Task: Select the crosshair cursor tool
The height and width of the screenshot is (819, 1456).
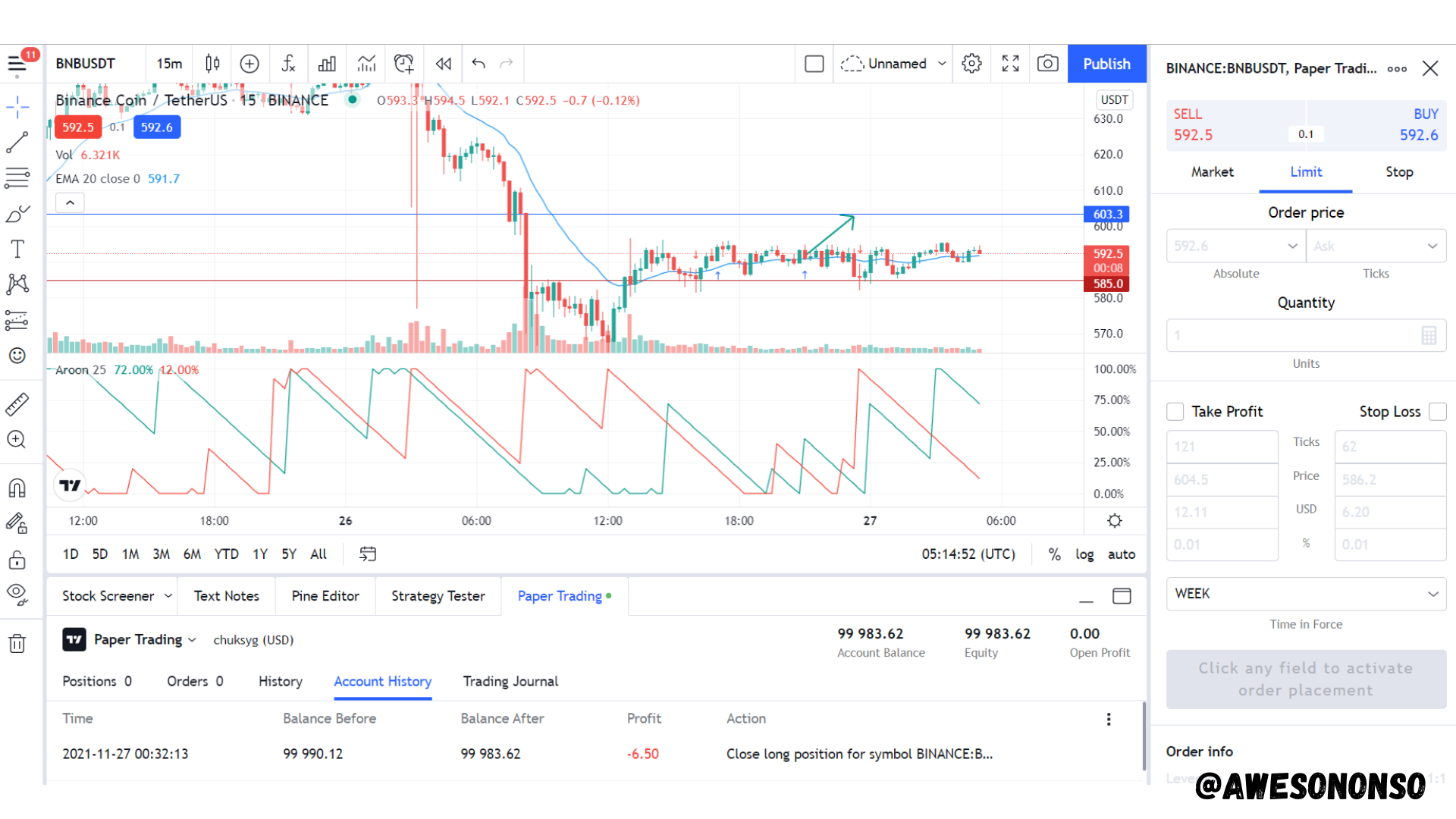Action: (17, 107)
